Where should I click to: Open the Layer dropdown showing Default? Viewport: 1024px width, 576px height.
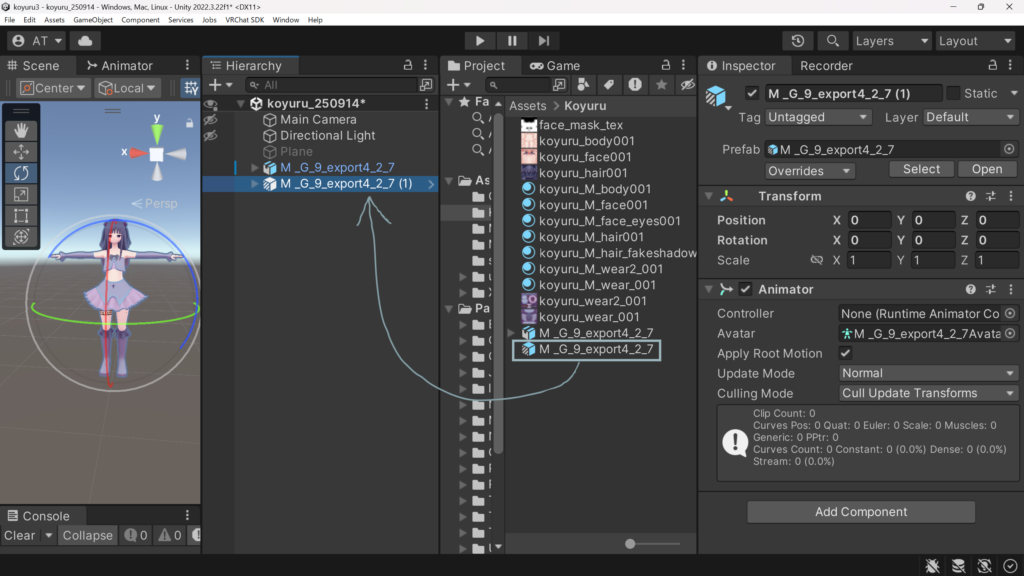(970, 117)
